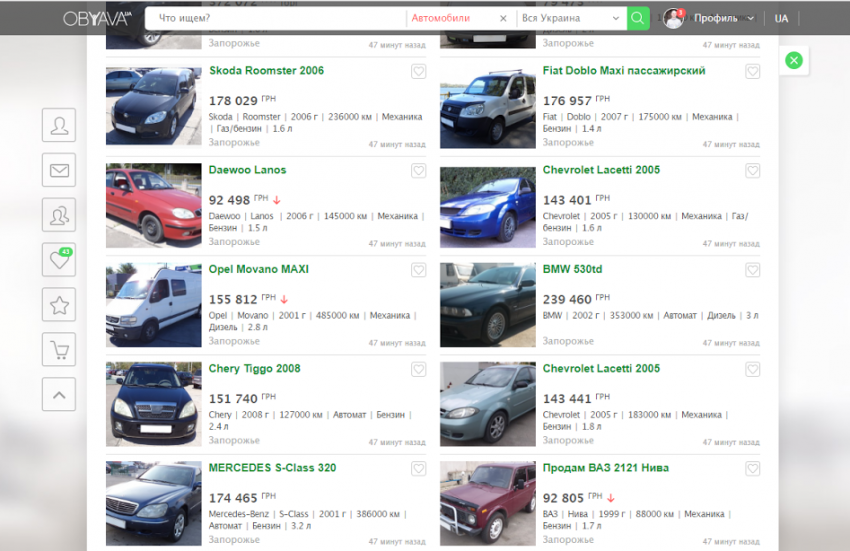Click the Chery Tiggo photo
The width and height of the screenshot is (850, 551).
tap(153, 404)
